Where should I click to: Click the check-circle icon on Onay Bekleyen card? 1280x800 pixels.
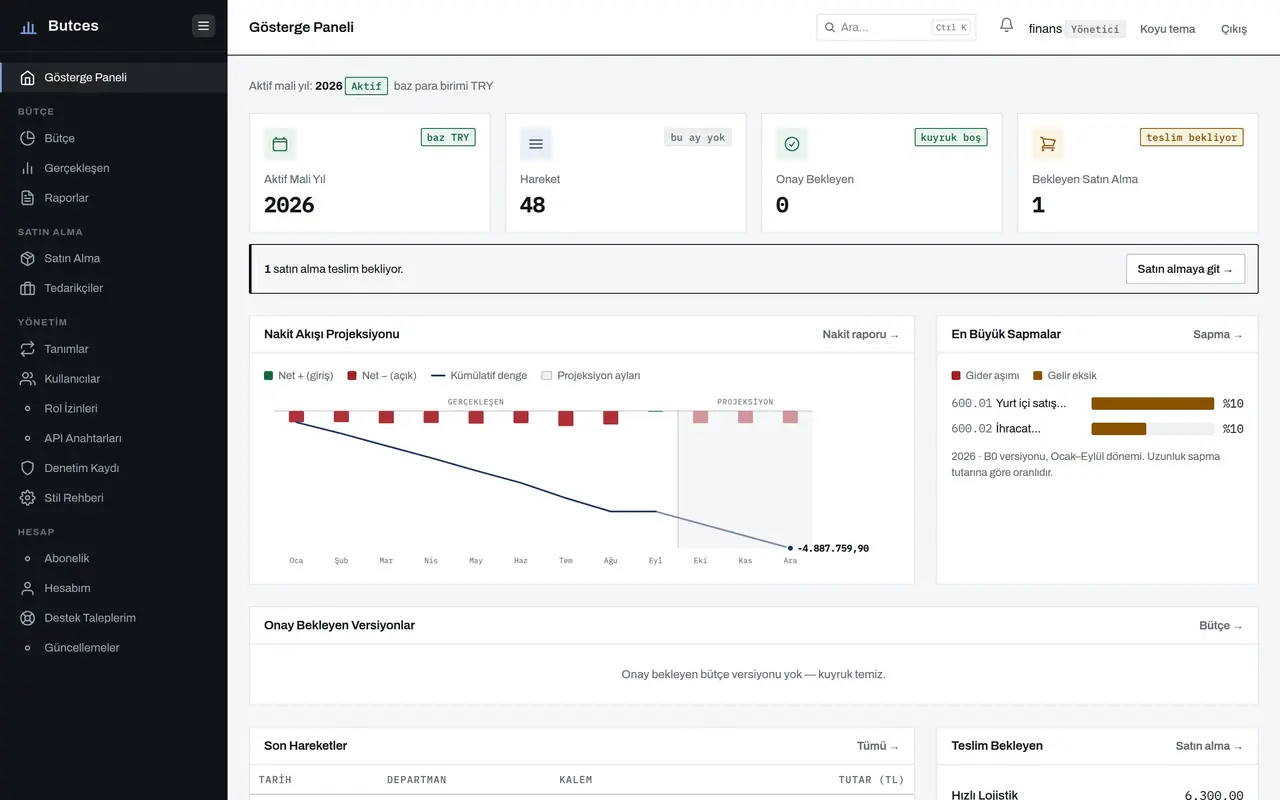click(792, 144)
